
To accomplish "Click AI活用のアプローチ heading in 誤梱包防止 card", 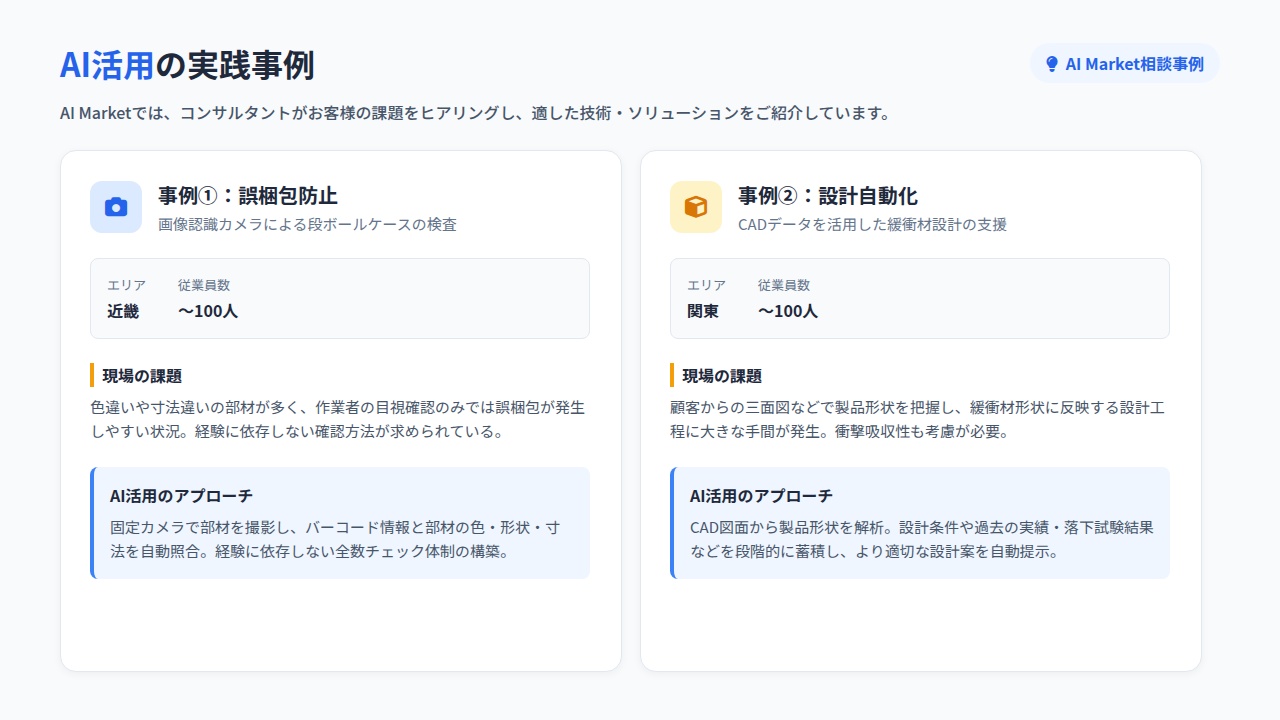I will click(181, 496).
